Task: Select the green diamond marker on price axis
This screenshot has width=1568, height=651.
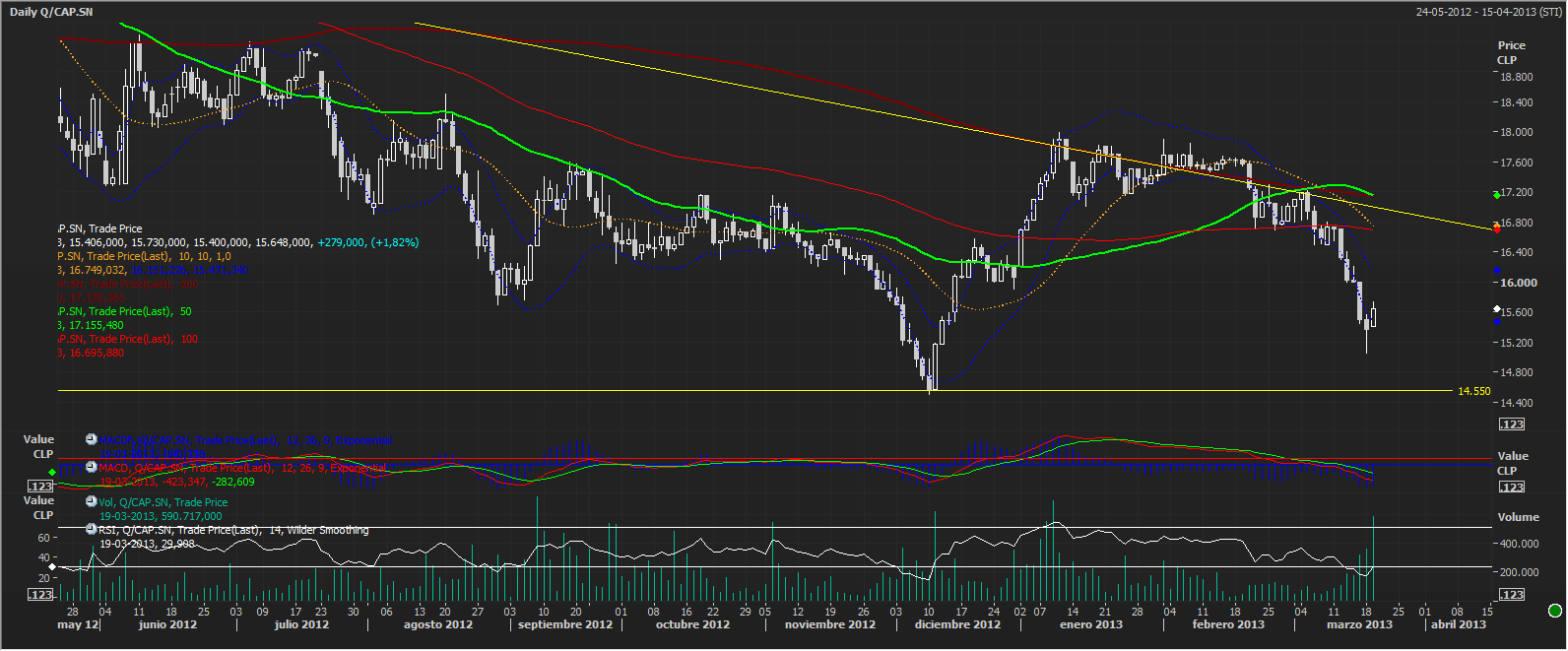Action: (x=1497, y=195)
